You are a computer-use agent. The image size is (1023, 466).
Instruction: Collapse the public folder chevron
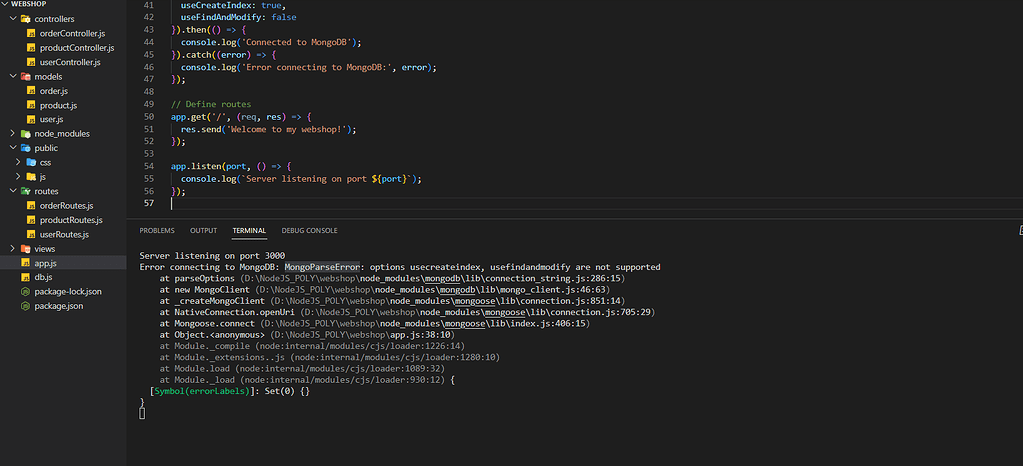click(x=11, y=148)
